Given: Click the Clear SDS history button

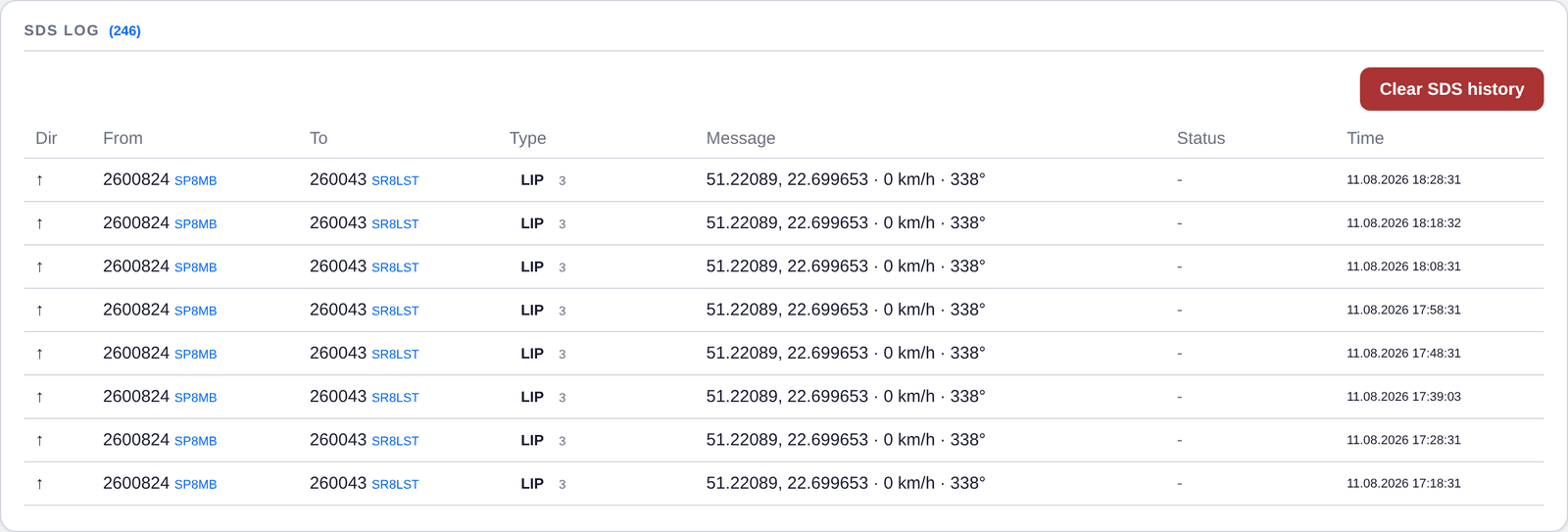Looking at the screenshot, I should pos(1451,89).
